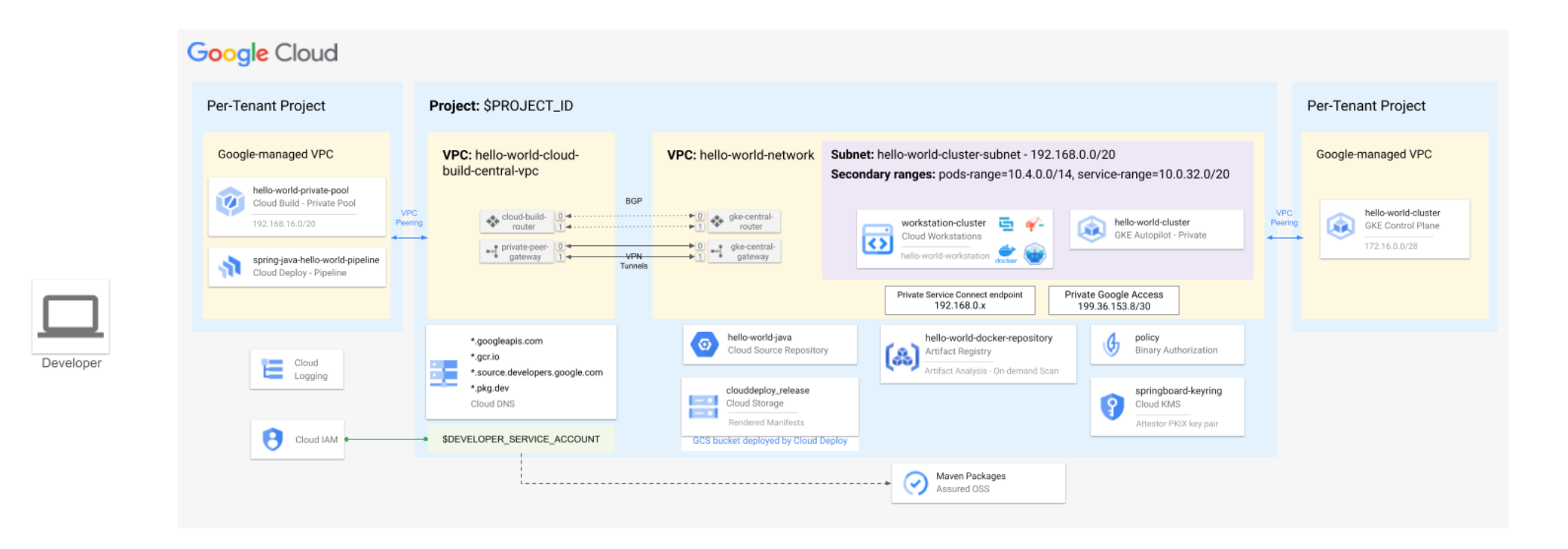
Task: Click the right VPC Peering label
Action: 1284,218
